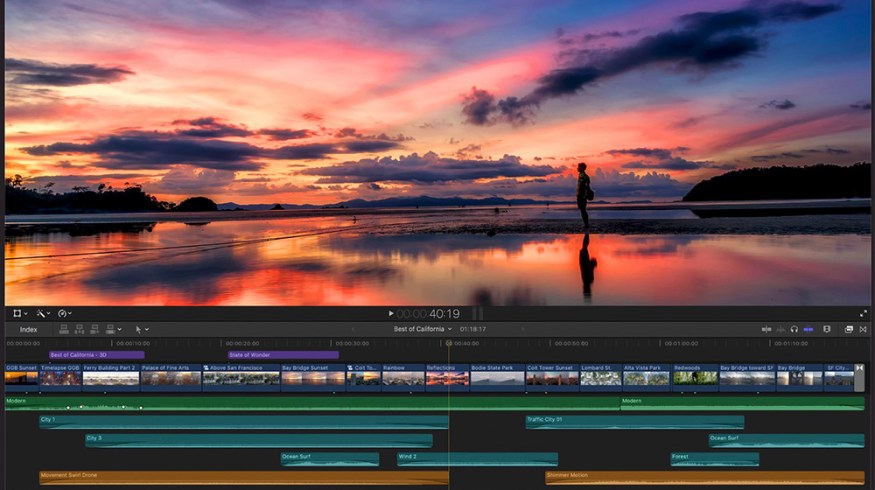
Task: Open the Best of California project menu
Action: tap(423, 328)
